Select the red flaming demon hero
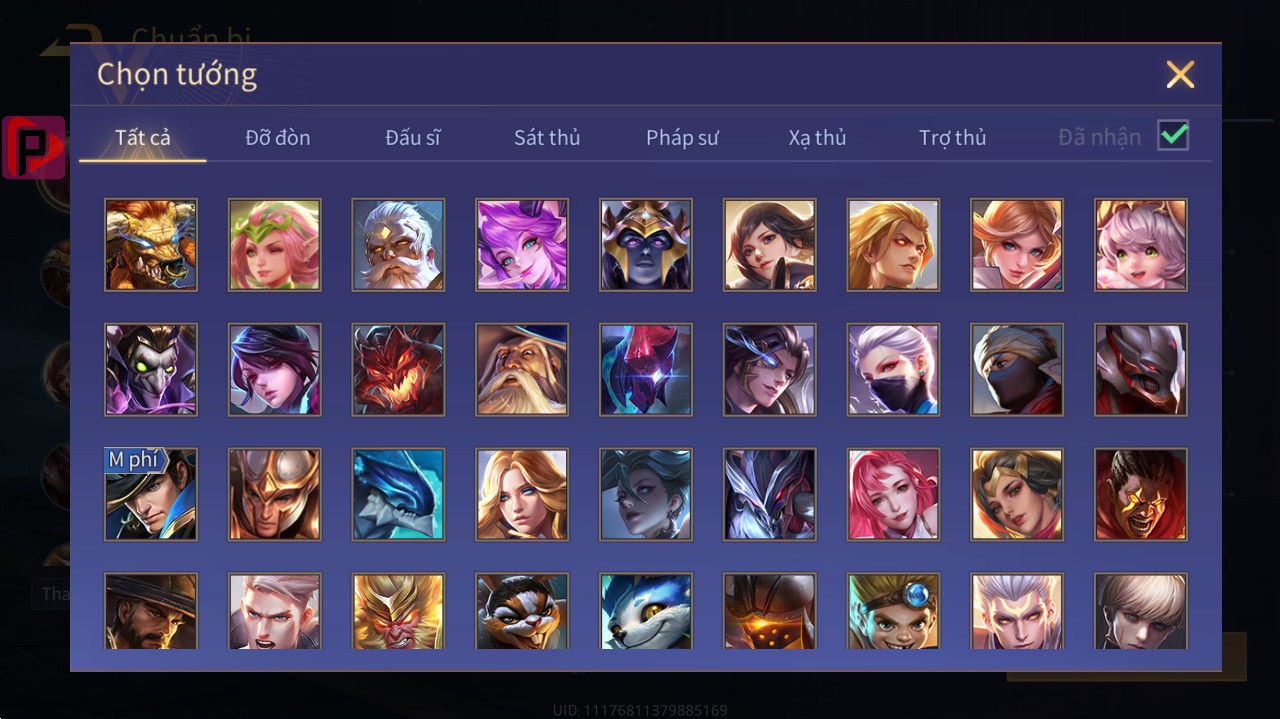The height and width of the screenshot is (719, 1280). (398, 370)
